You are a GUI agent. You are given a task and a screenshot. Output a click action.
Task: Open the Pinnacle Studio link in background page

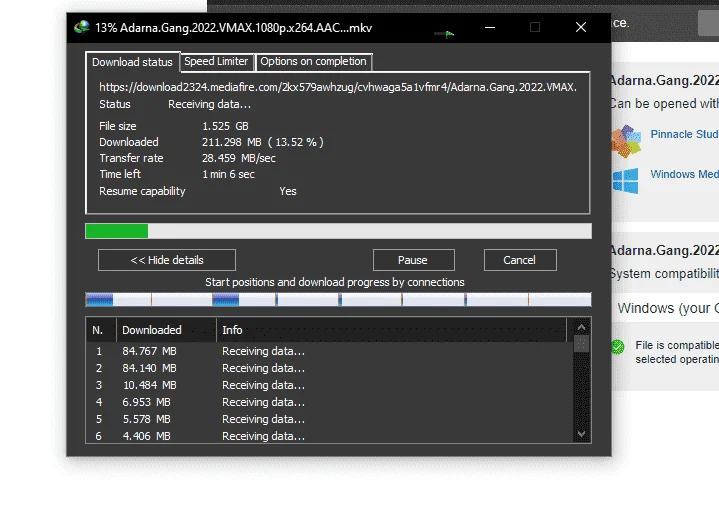click(685, 134)
